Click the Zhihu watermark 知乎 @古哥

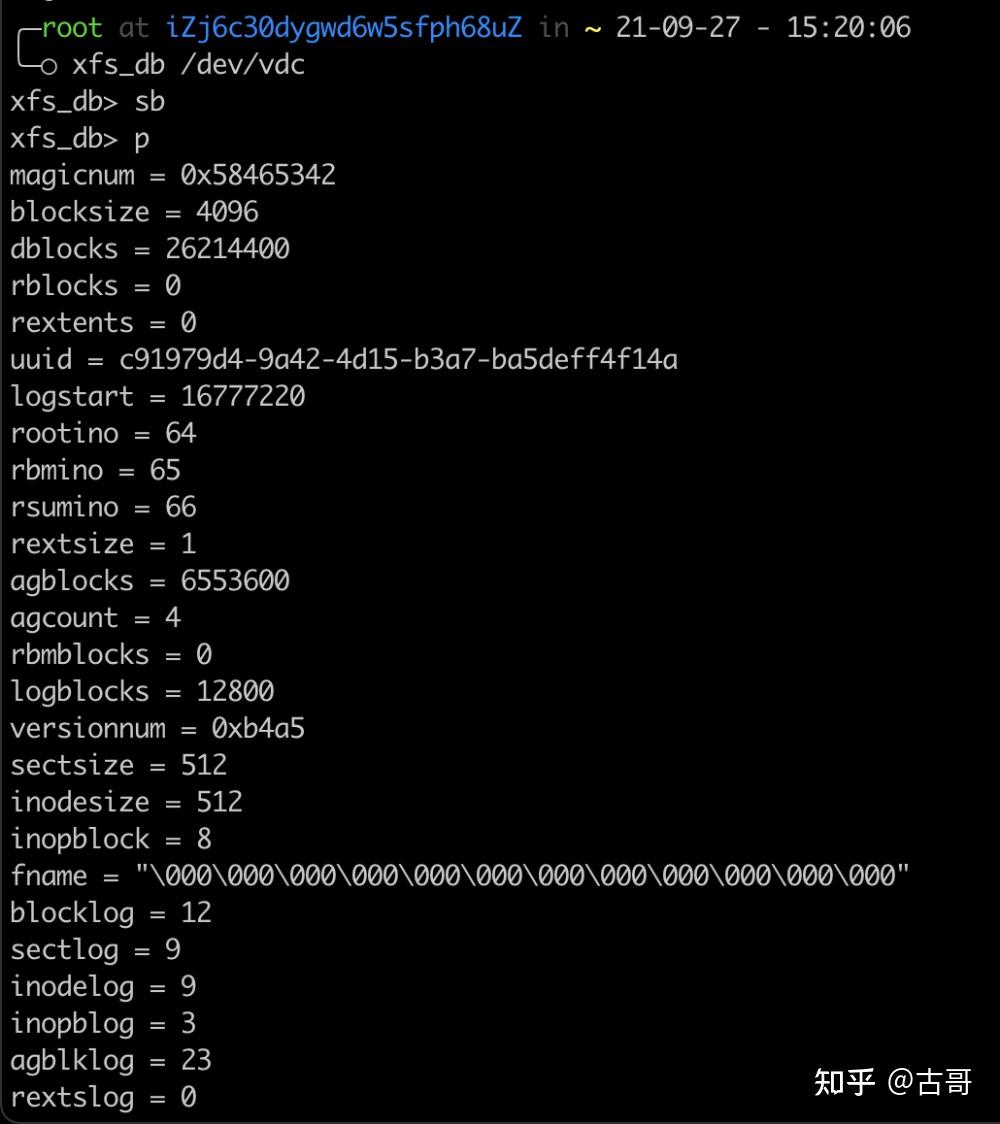(893, 1082)
